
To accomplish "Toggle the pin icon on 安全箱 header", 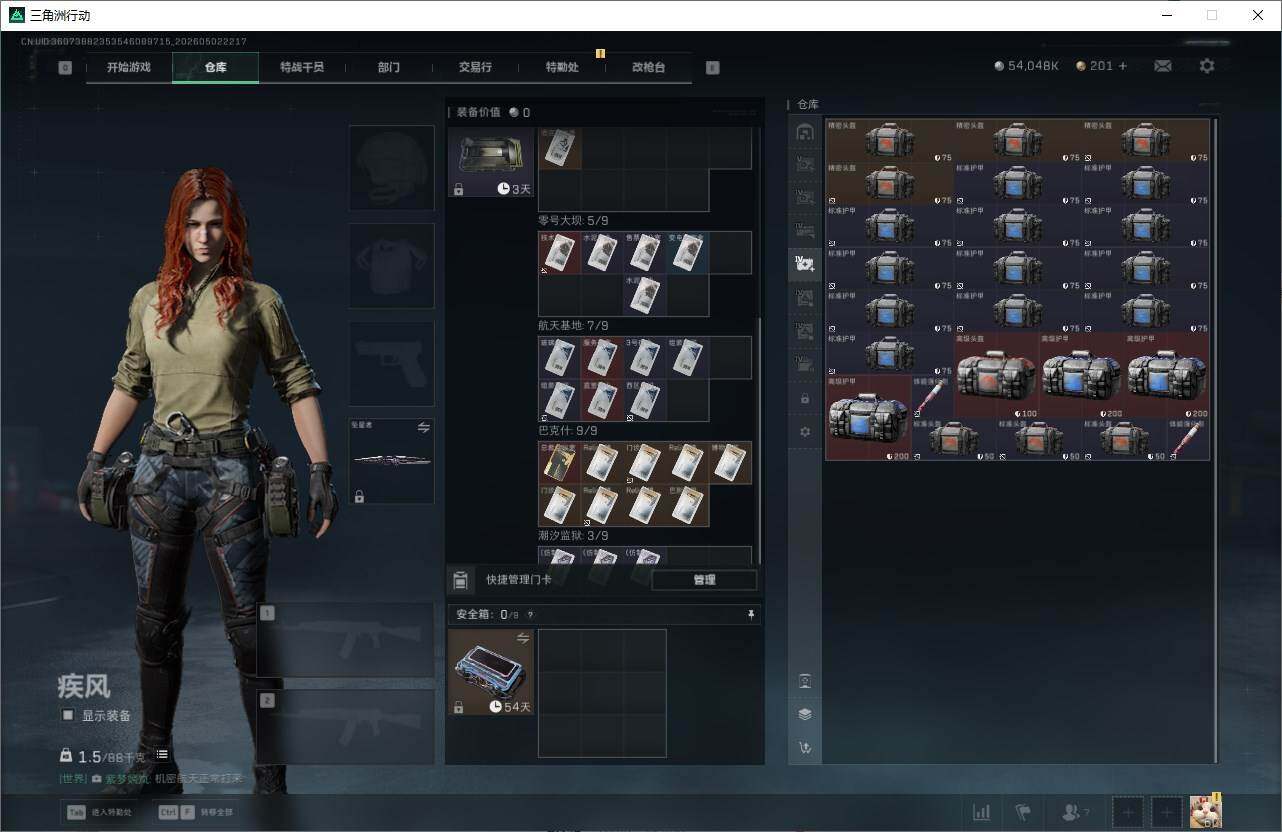I will click(x=751, y=615).
